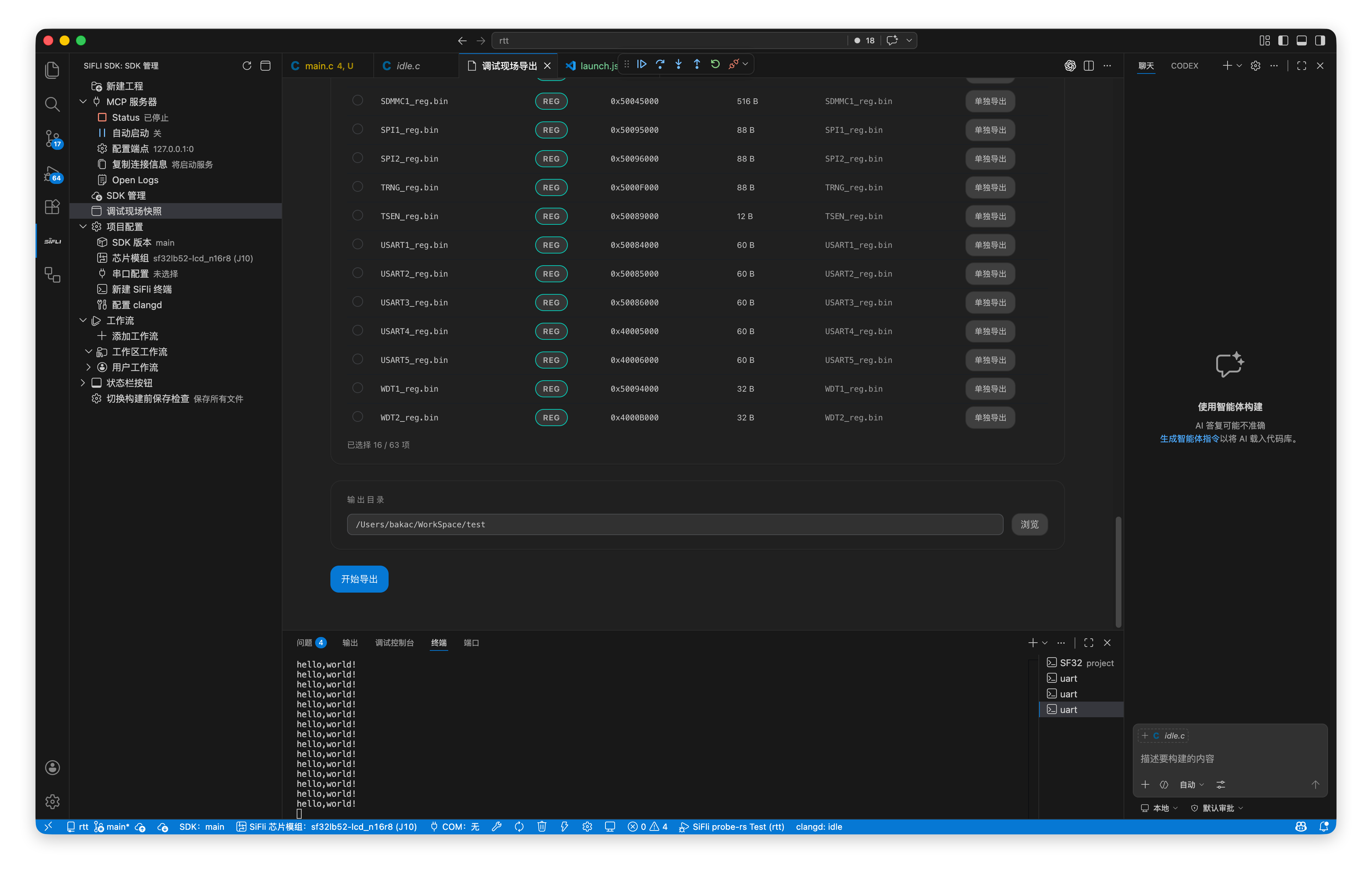Click 单独导出 for TRNG_reg.bin
Image resolution: width=1372 pixels, height=877 pixels.
[990, 187]
